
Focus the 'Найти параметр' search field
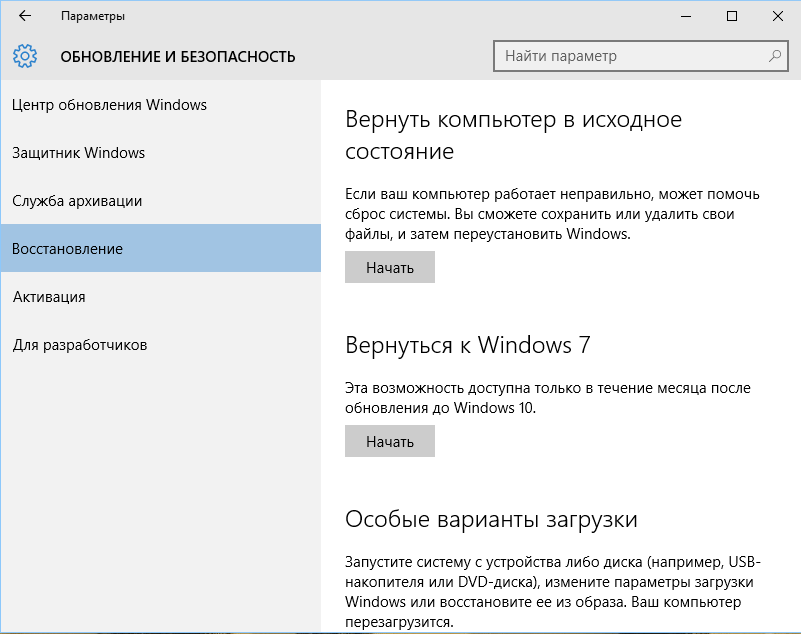(630, 56)
